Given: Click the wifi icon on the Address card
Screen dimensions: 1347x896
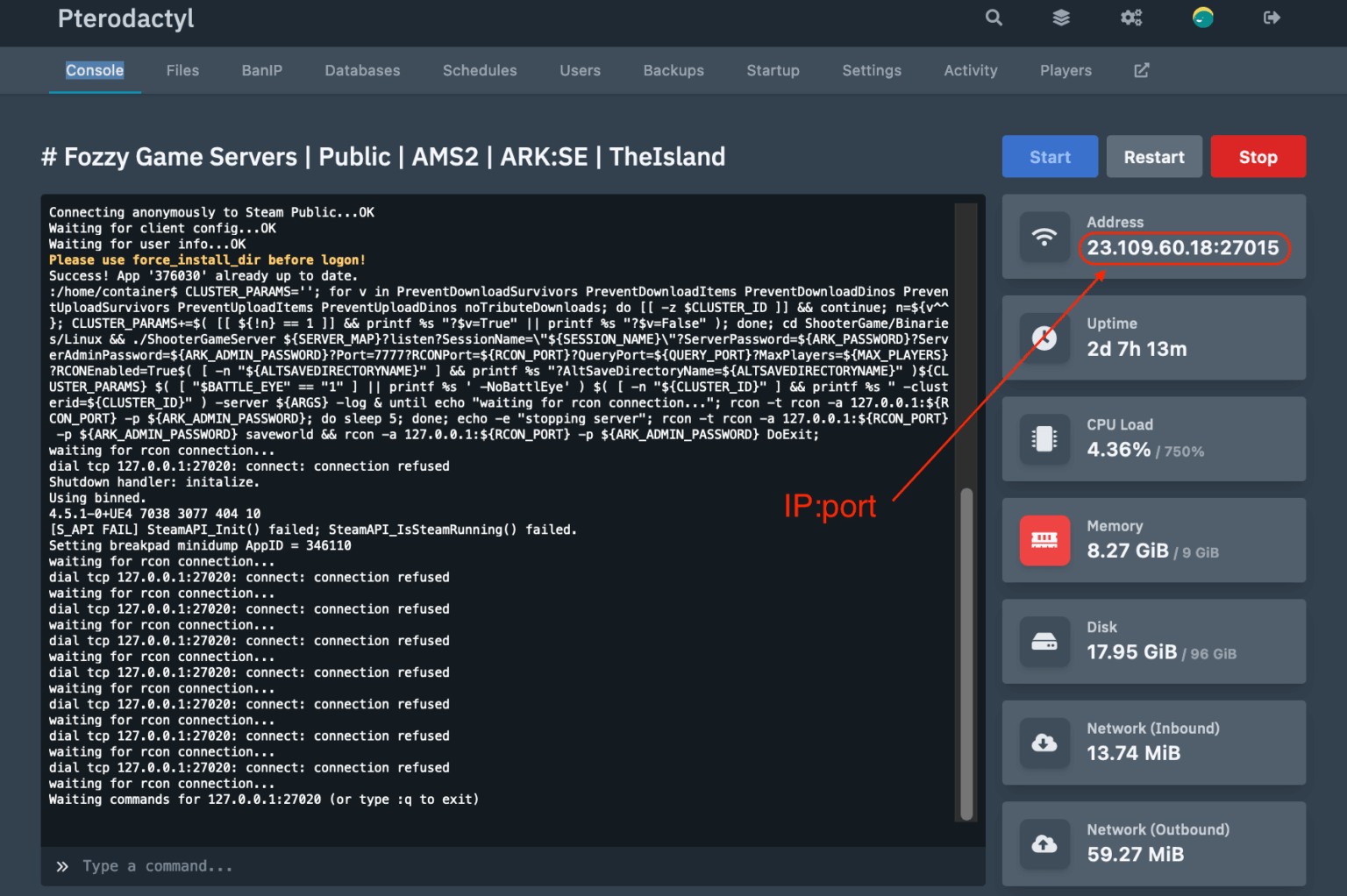Looking at the screenshot, I should [x=1044, y=236].
